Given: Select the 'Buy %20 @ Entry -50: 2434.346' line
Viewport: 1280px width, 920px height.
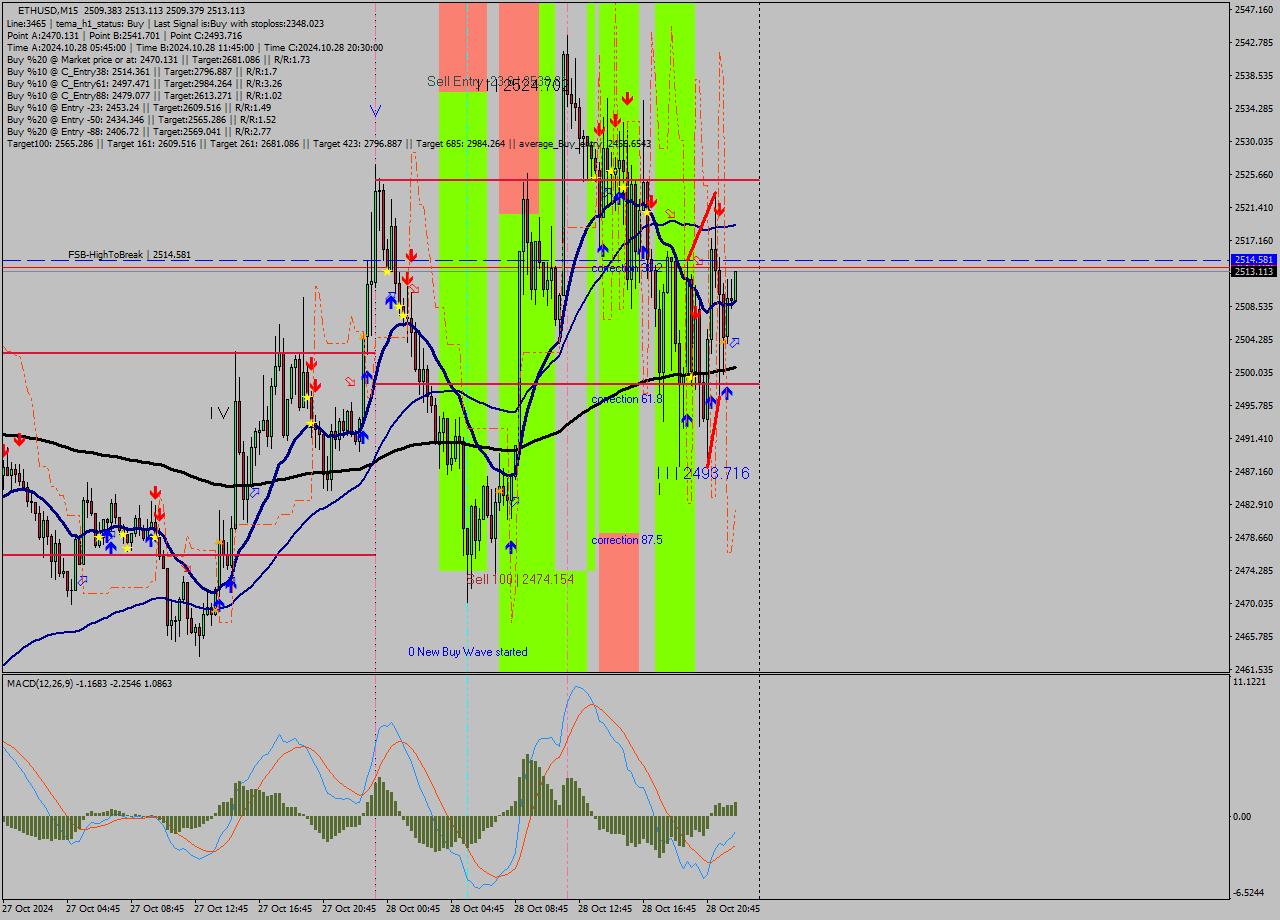Looking at the screenshot, I should click(x=141, y=119).
